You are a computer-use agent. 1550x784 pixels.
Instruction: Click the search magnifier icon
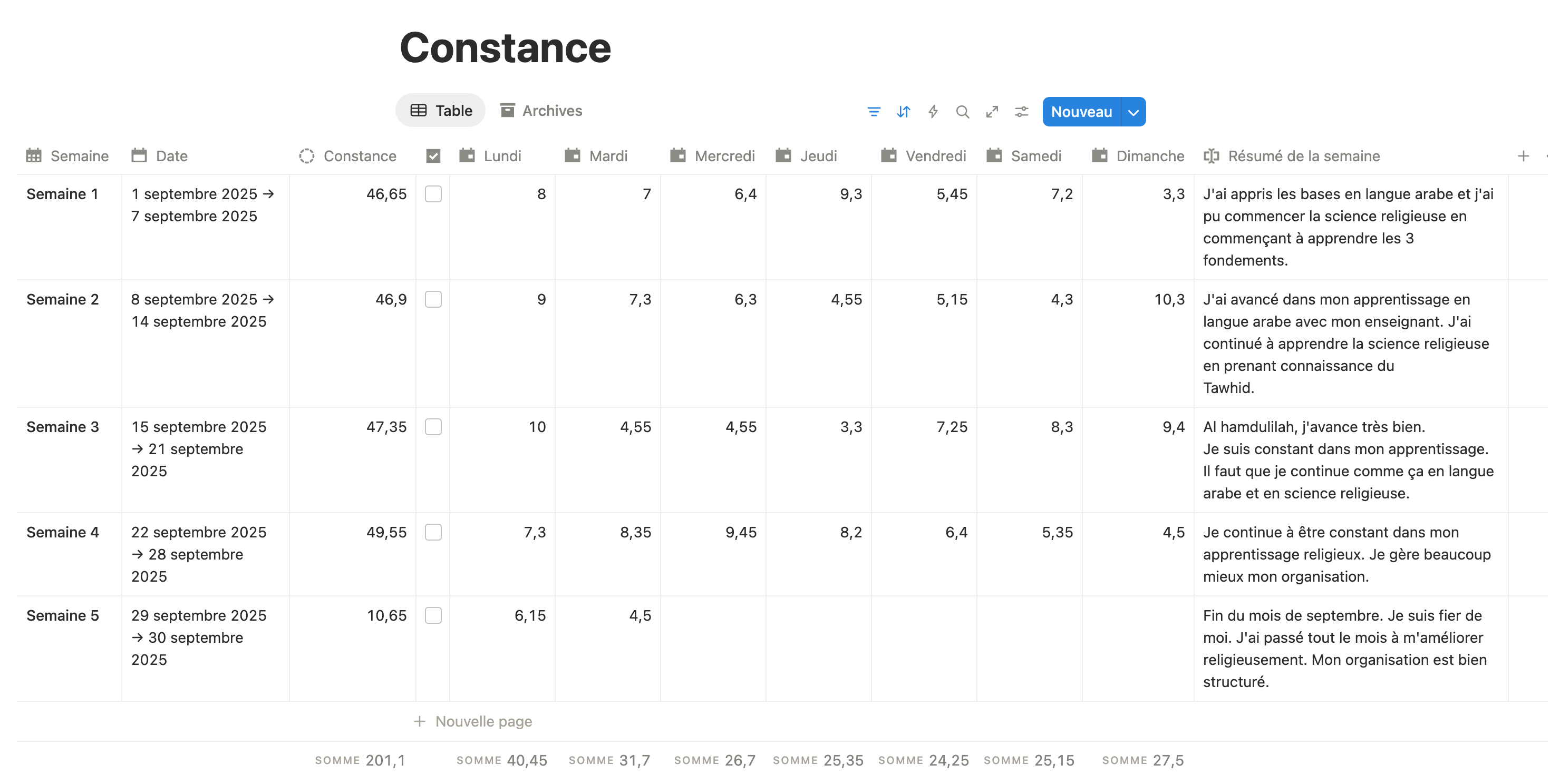click(x=962, y=112)
